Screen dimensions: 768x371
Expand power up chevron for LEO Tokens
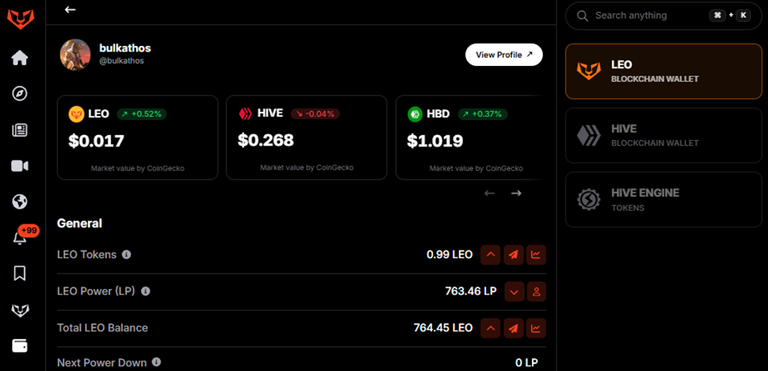[490, 255]
